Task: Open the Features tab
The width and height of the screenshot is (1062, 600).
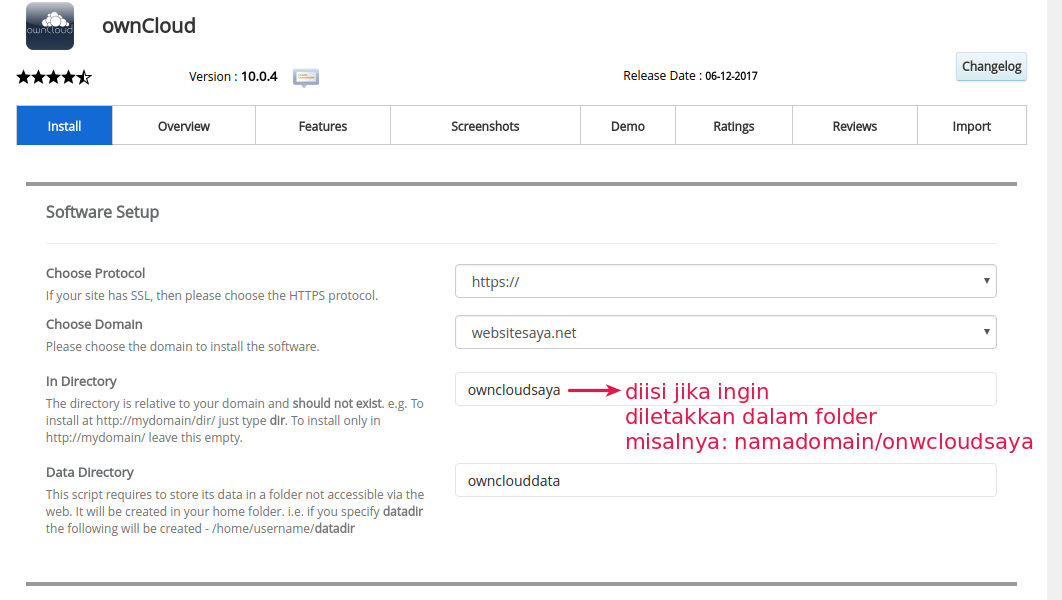Action: click(x=322, y=126)
